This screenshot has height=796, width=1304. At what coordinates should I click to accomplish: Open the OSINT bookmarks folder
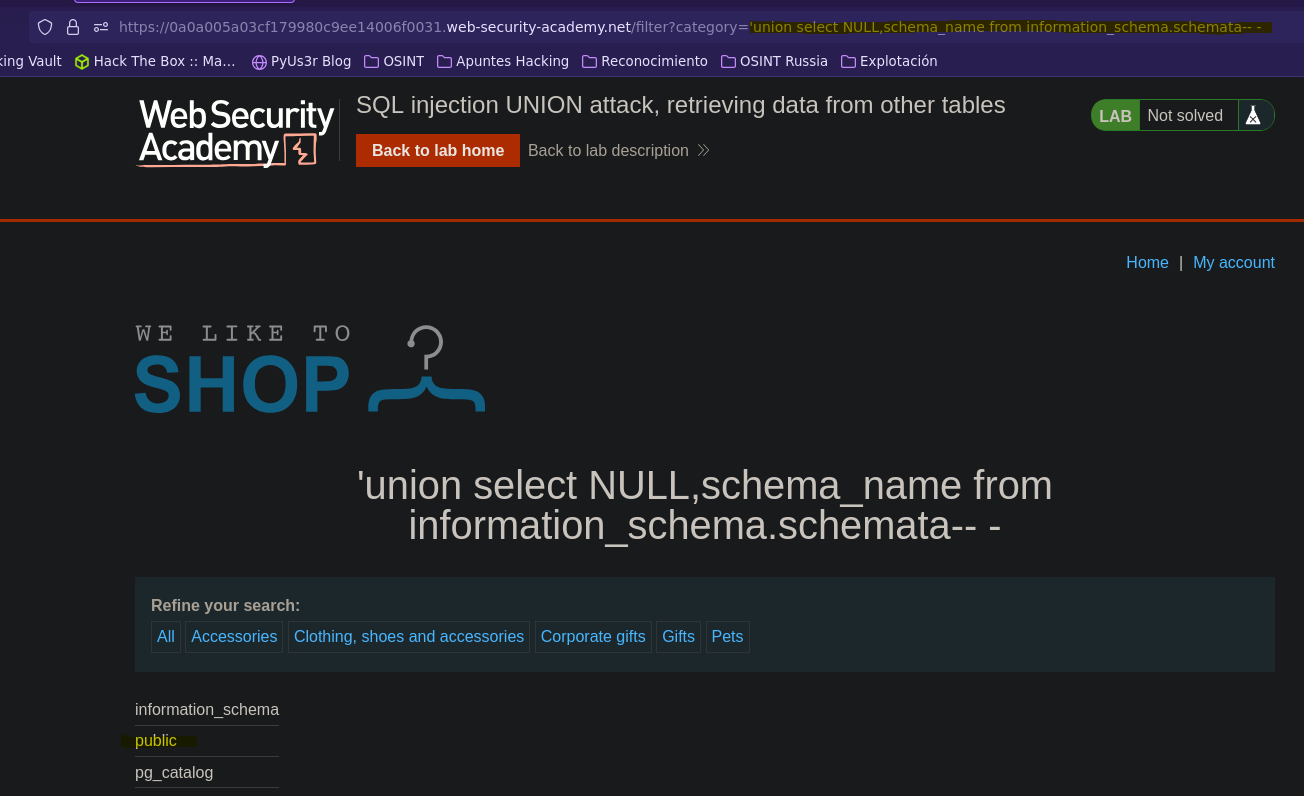coord(394,61)
